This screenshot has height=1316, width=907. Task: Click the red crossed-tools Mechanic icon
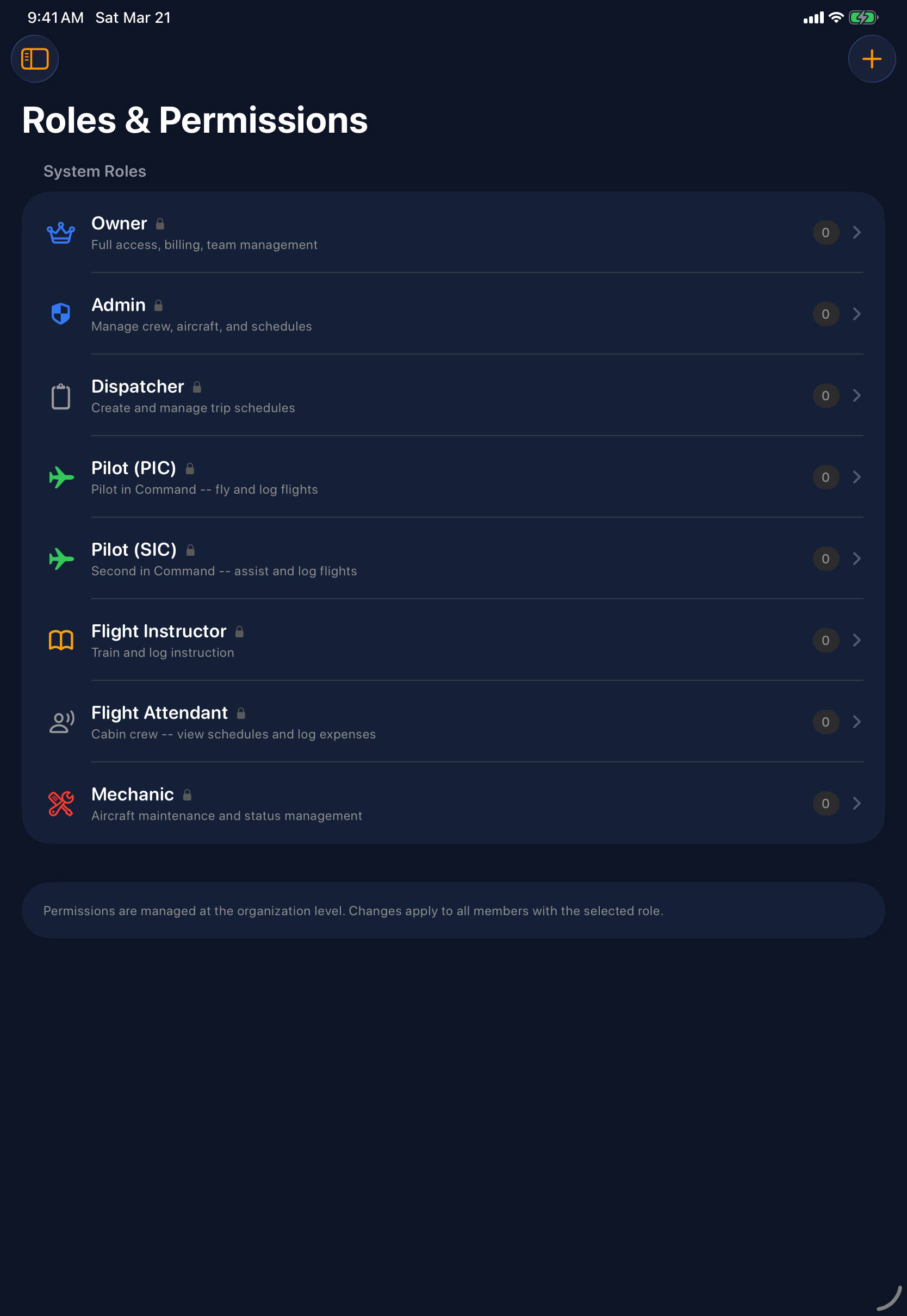pyautogui.click(x=61, y=803)
